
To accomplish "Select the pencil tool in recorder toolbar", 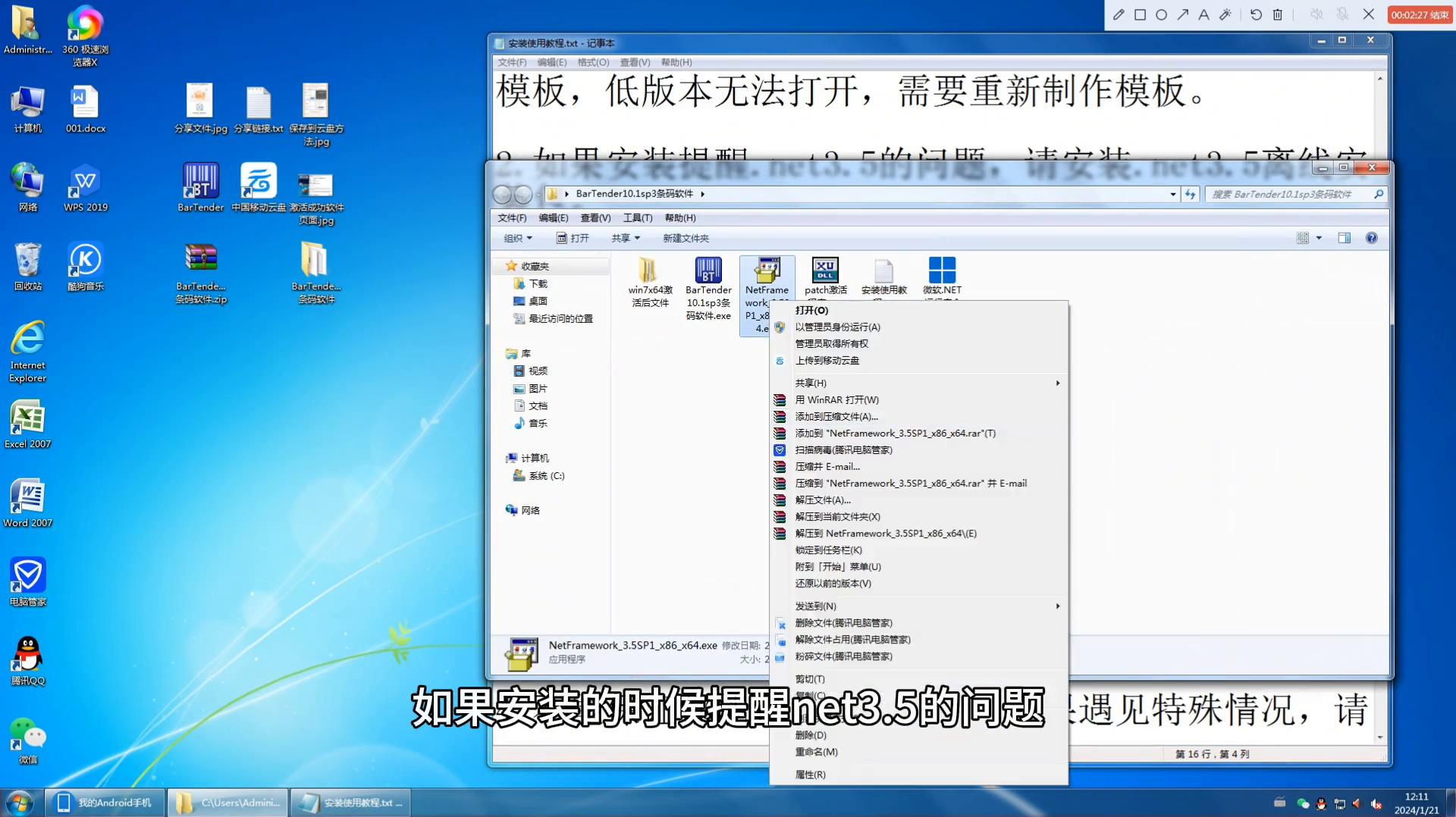I will pos(1119,14).
